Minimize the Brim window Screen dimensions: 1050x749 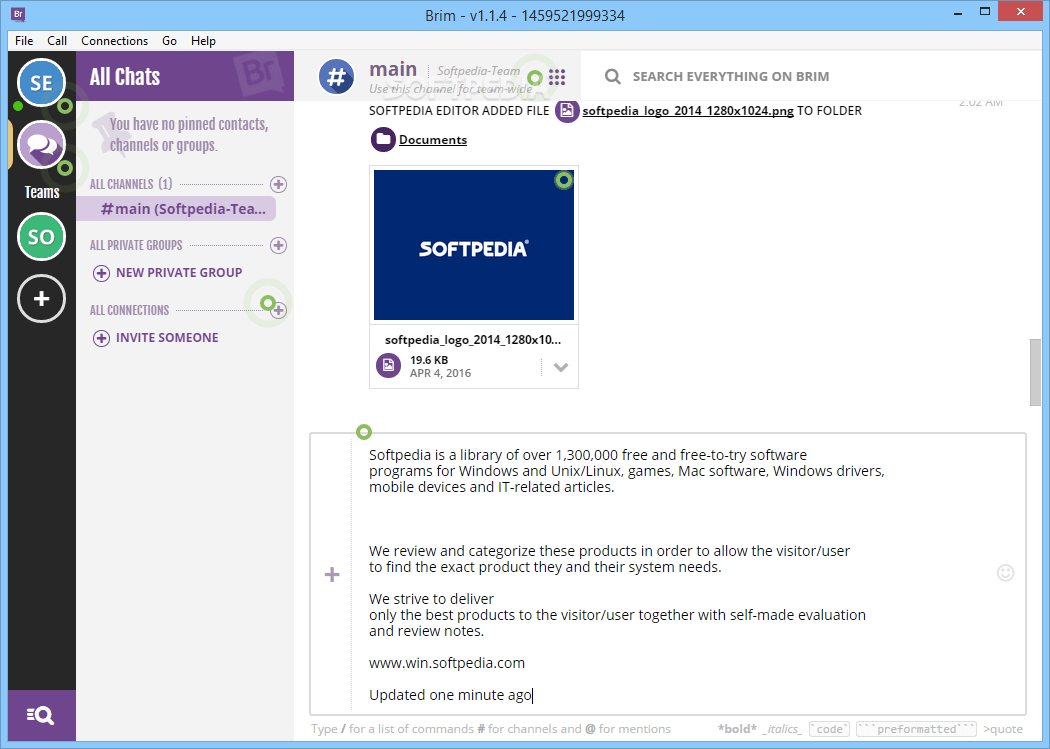tap(958, 12)
